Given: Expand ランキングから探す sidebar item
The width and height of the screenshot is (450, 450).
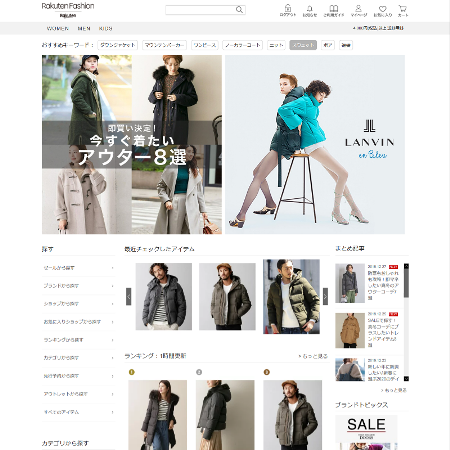Looking at the screenshot, I should pyautogui.click(x=79, y=340).
